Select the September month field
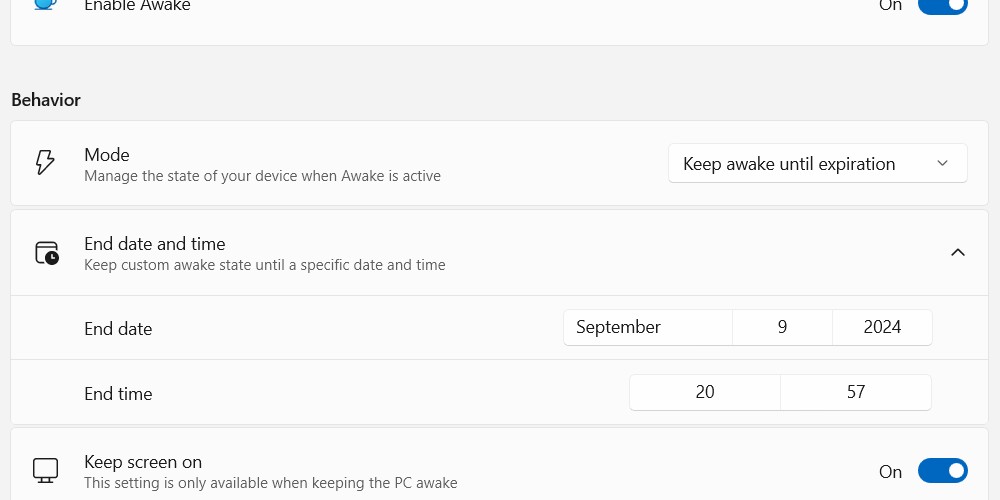Viewport: 1000px width, 500px height. pyautogui.click(x=648, y=327)
